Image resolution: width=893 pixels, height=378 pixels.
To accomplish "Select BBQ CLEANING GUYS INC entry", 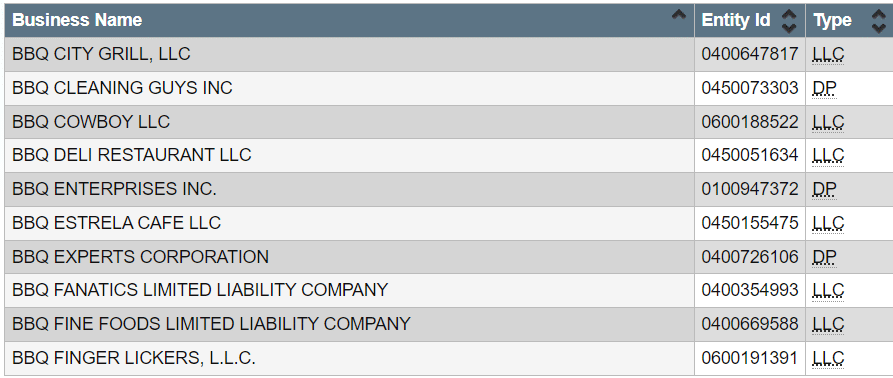I will pyautogui.click(x=122, y=88).
